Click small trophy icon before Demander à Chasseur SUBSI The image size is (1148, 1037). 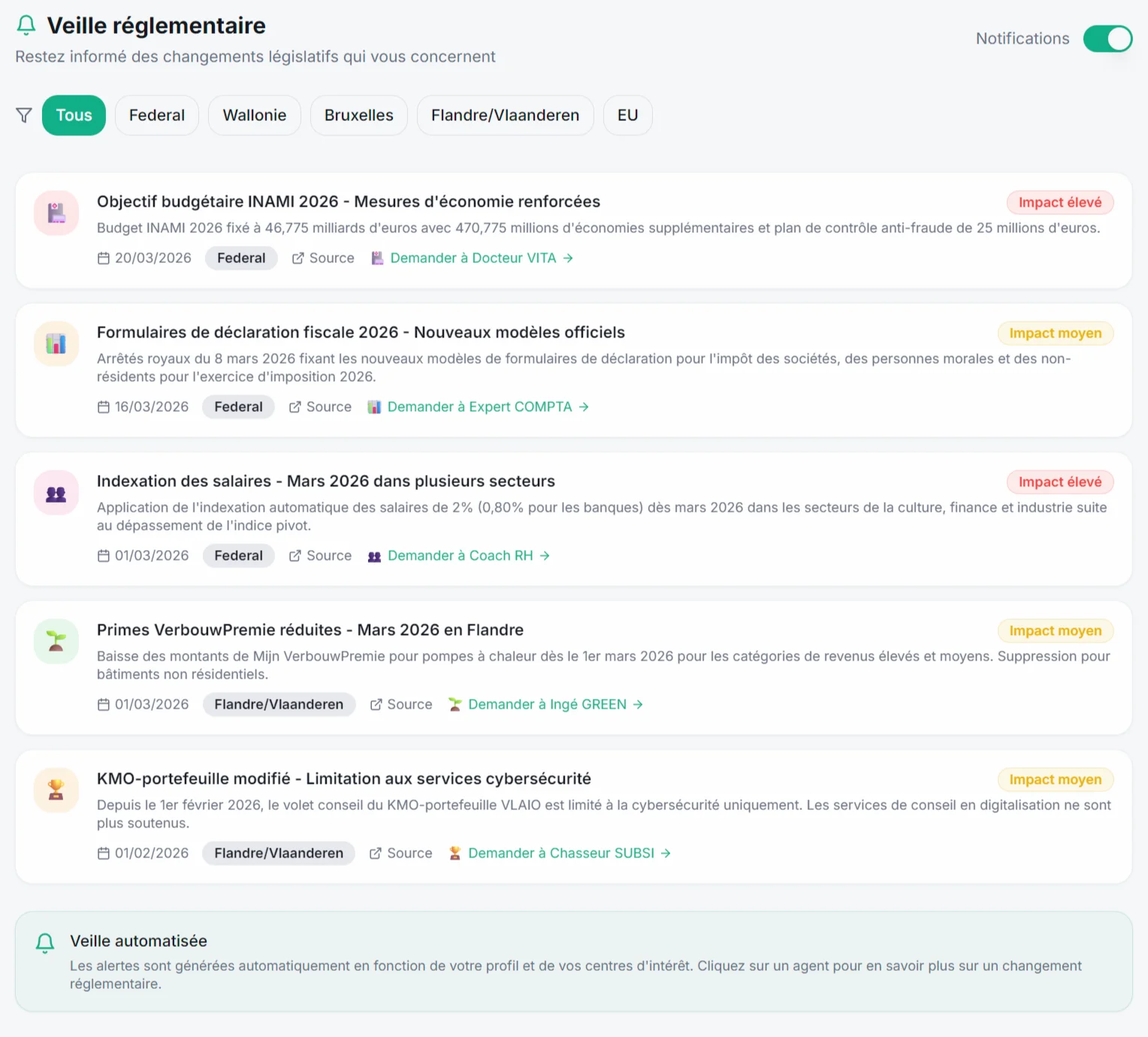[455, 853]
